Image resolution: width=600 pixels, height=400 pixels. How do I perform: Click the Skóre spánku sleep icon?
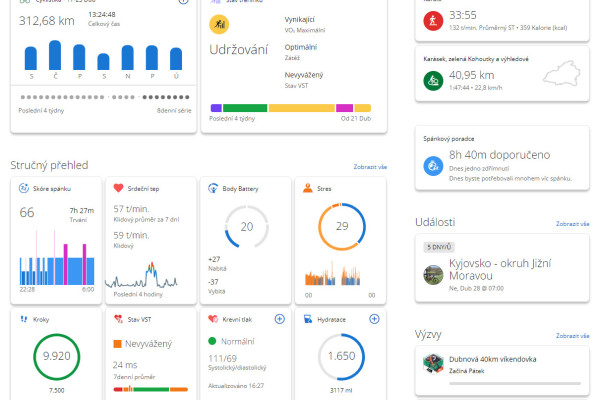coord(24,188)
